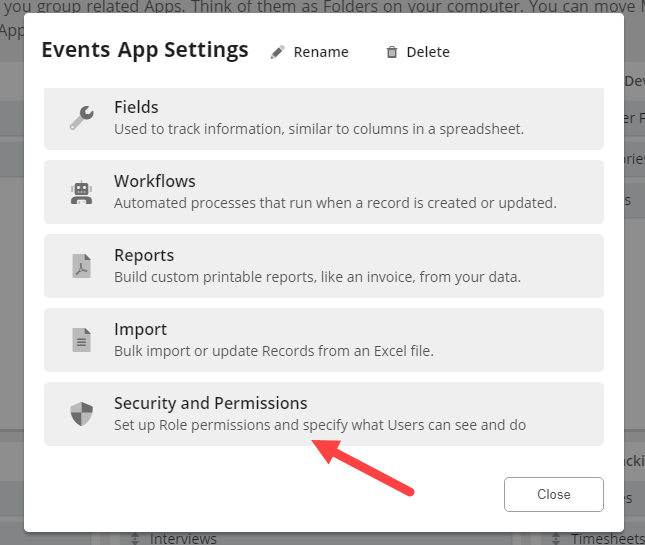Image resolution: width=645 pixels, height=545 pixels.
Task: Click the "Set up Role permissions" description
Action: tap(320, 425)
